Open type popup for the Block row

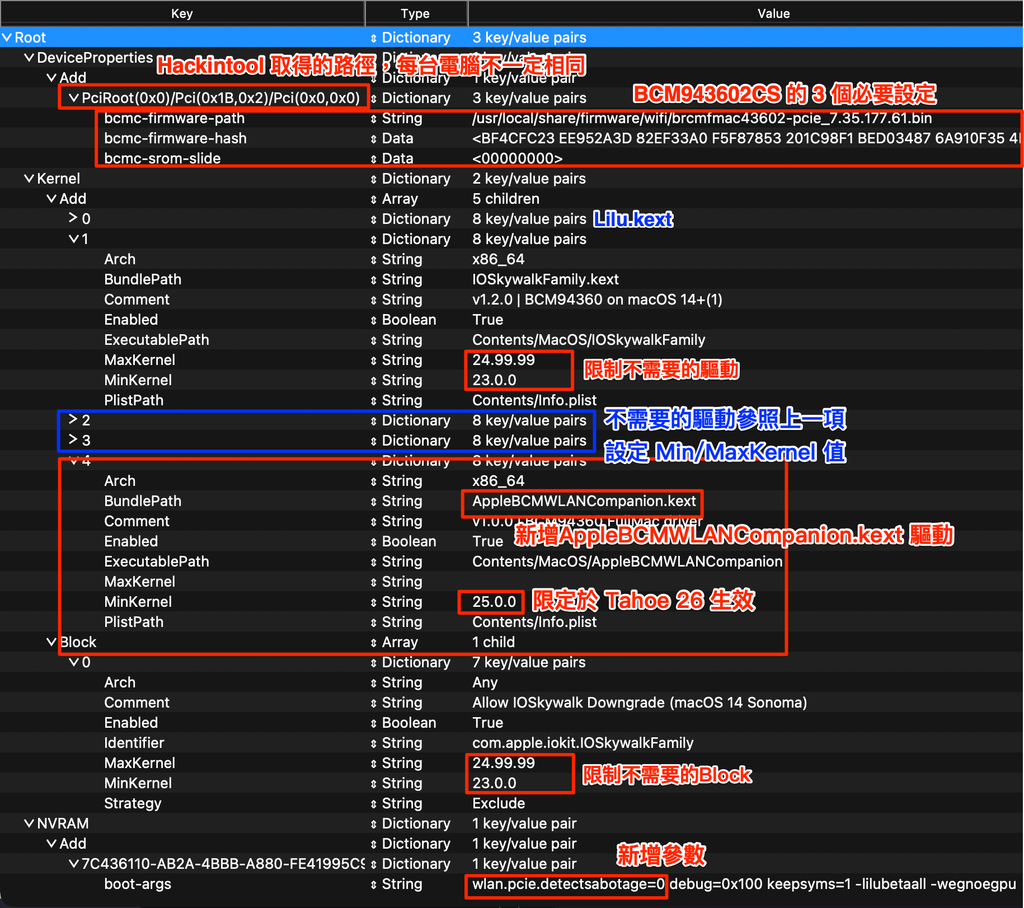tap(374, 642)
